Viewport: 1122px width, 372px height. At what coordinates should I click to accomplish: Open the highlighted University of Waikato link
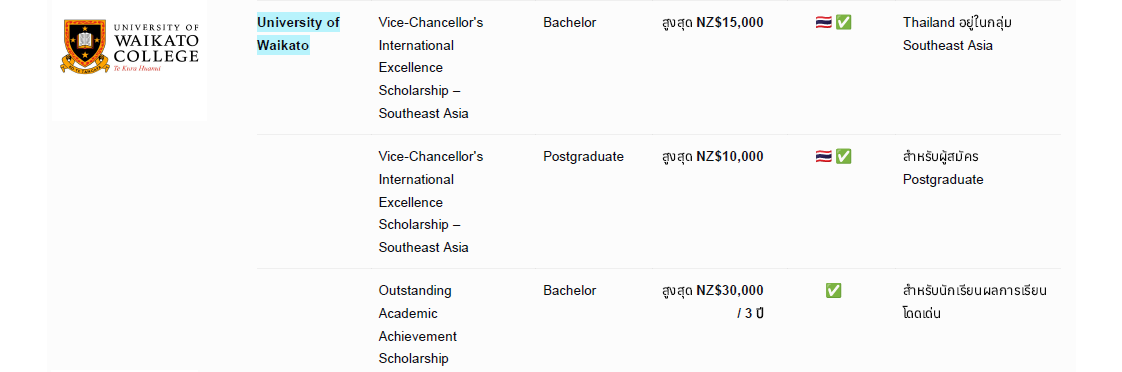click(x=298, y=34)
